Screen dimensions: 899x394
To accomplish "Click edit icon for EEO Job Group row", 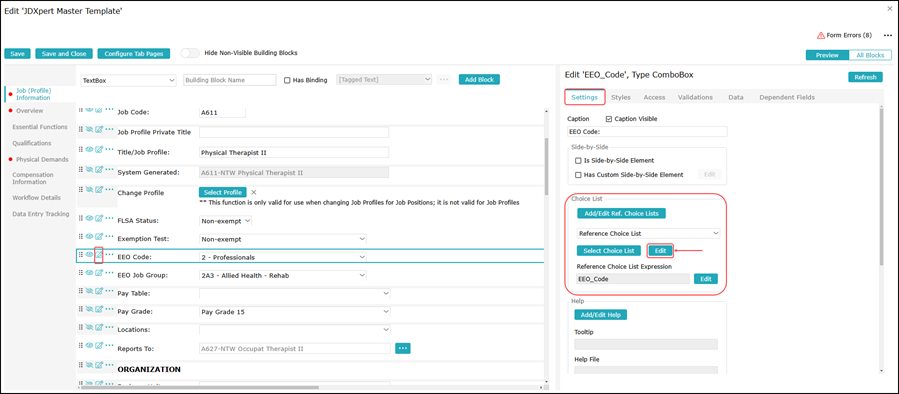I will (98, 273).
